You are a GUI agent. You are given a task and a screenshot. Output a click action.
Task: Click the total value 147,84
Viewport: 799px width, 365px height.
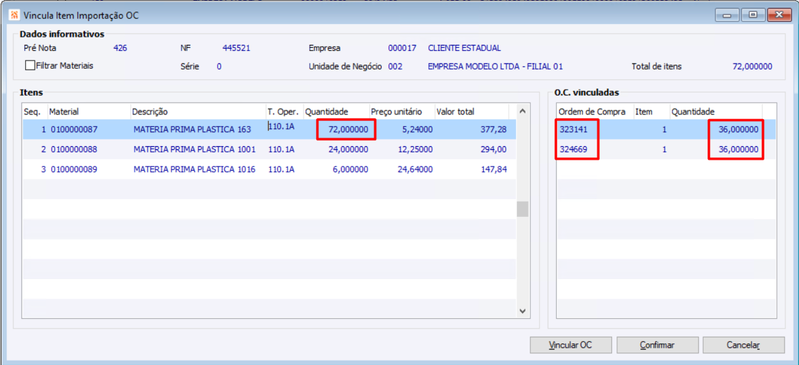[494, 169]
